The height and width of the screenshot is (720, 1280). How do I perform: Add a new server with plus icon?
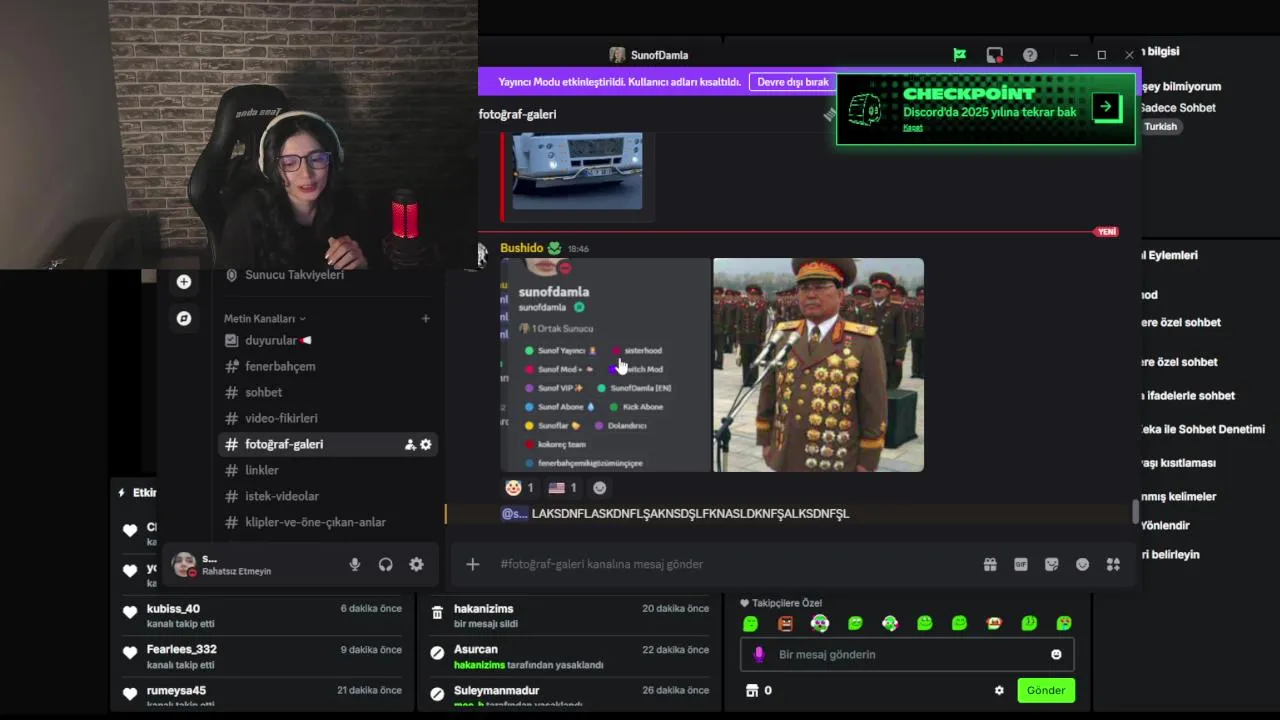[x=184, y=282]
